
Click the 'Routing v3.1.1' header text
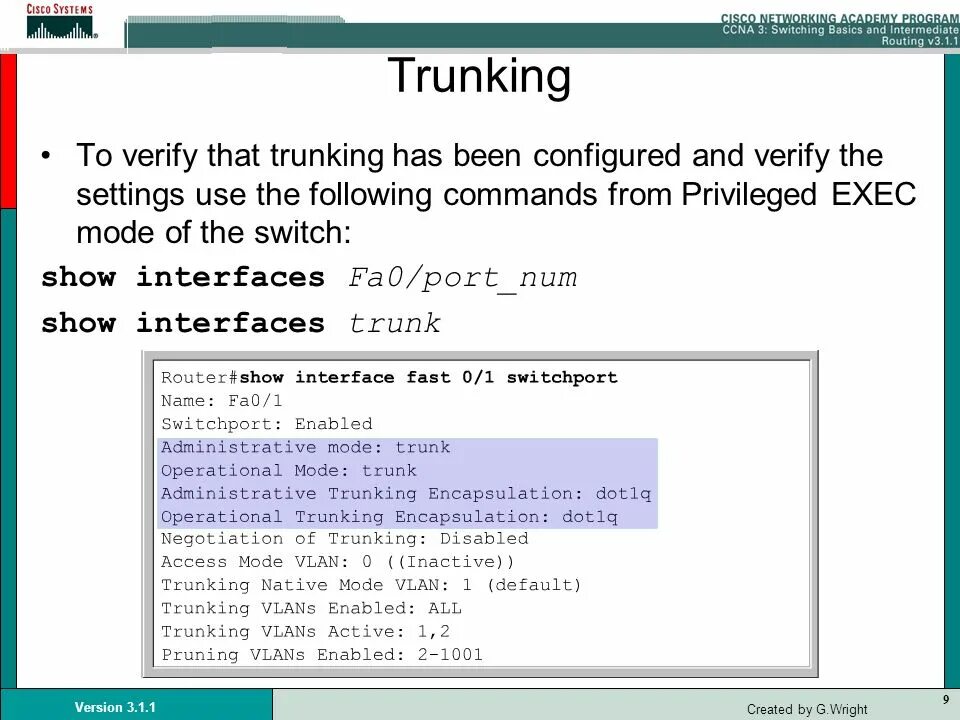pos(920,41)
